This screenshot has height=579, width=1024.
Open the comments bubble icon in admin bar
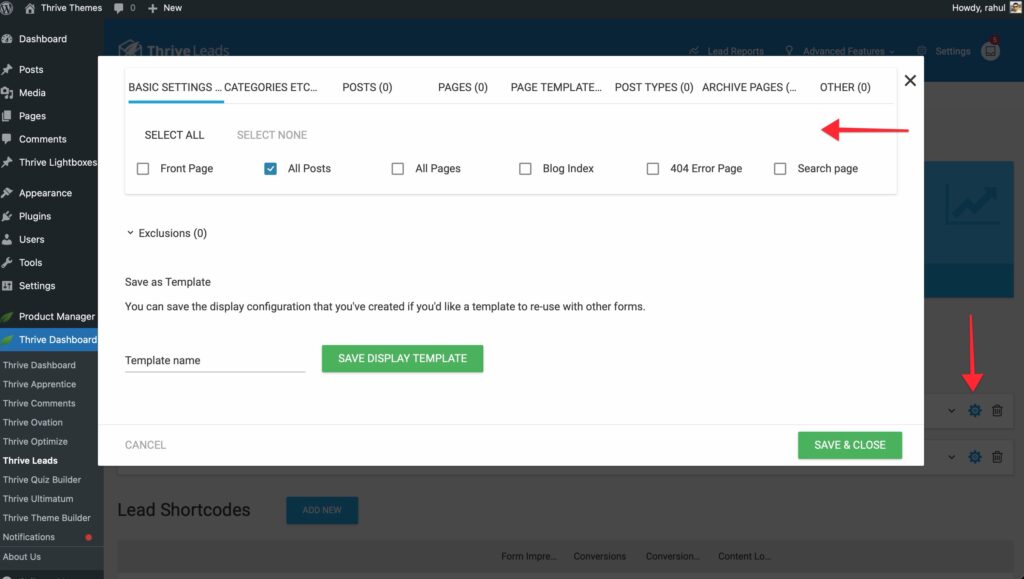point(120,8)
